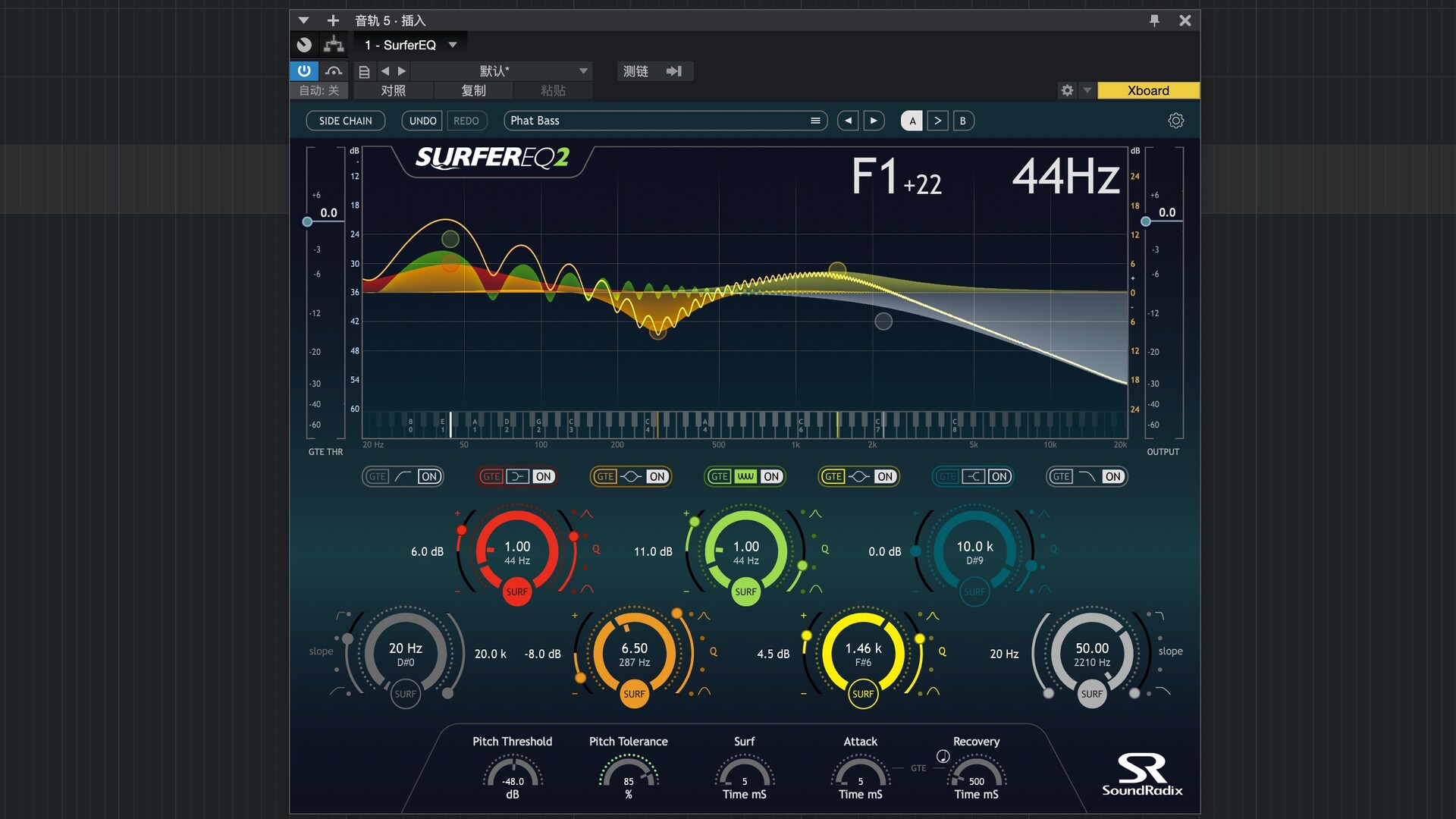Click the Xboard yellow field
1456x819 pixels.
(x=1147, y=90)
